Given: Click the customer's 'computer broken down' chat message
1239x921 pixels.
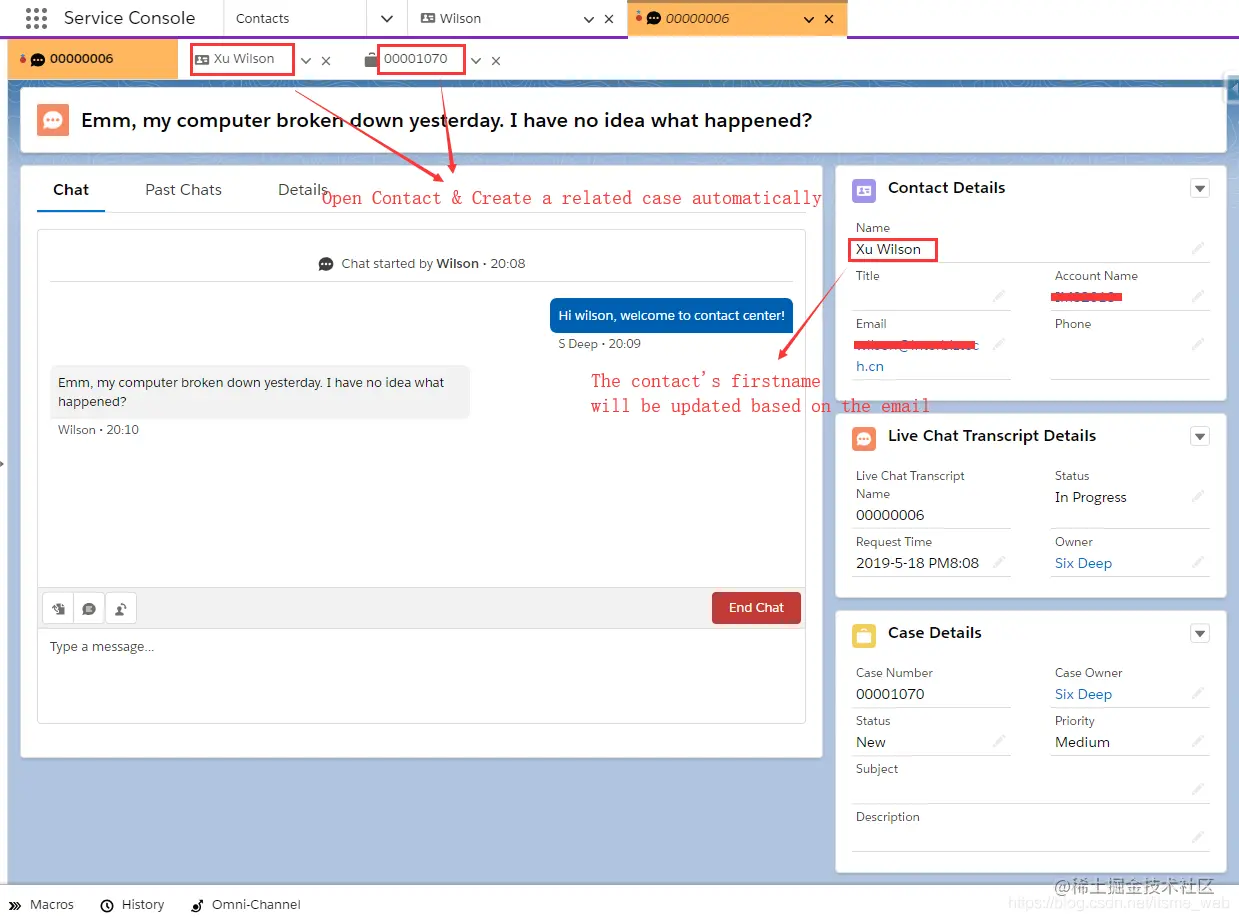Looking at the screenshot, I should pyautogui.click(x=260, y=392).
